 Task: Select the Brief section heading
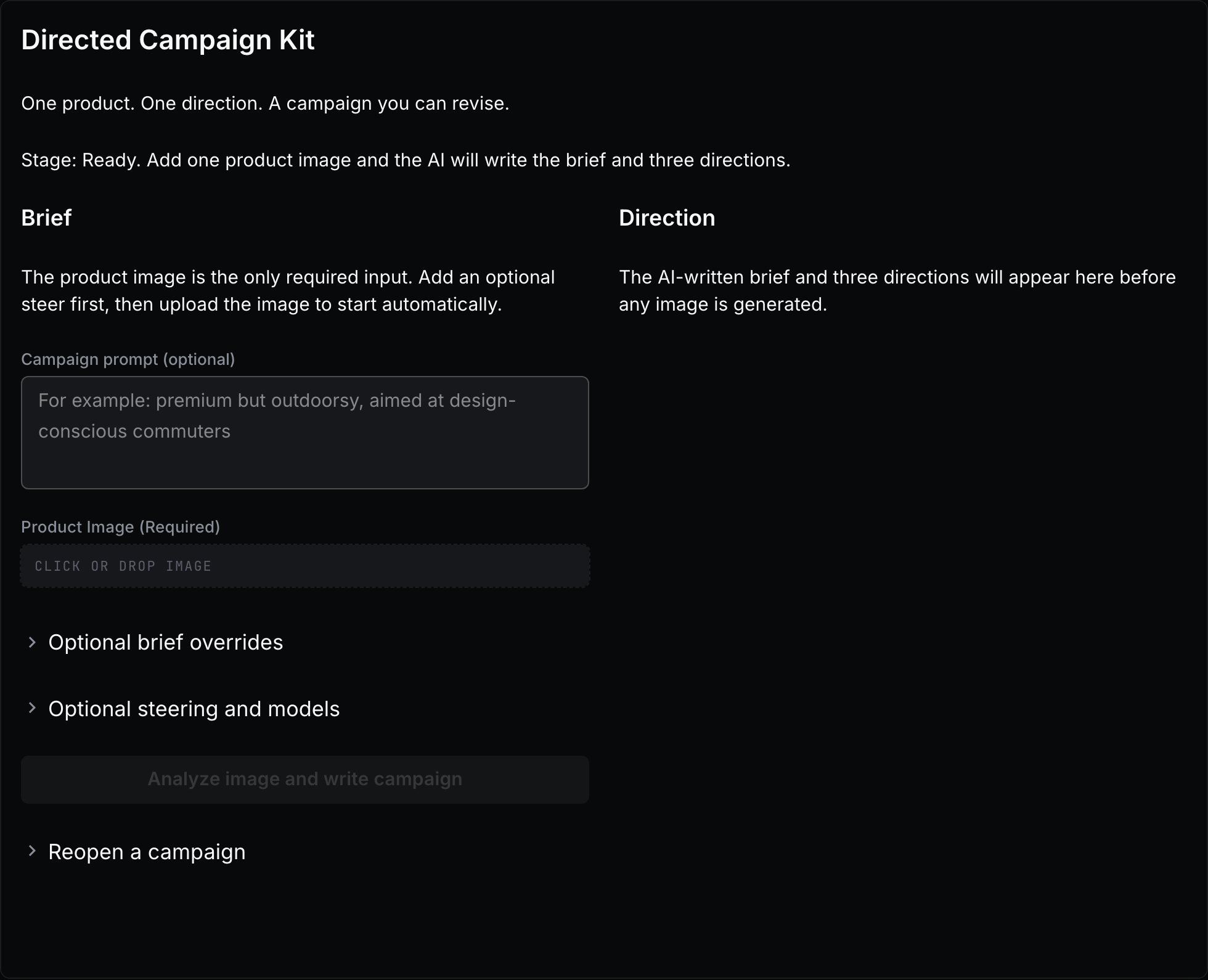[46, 218]
